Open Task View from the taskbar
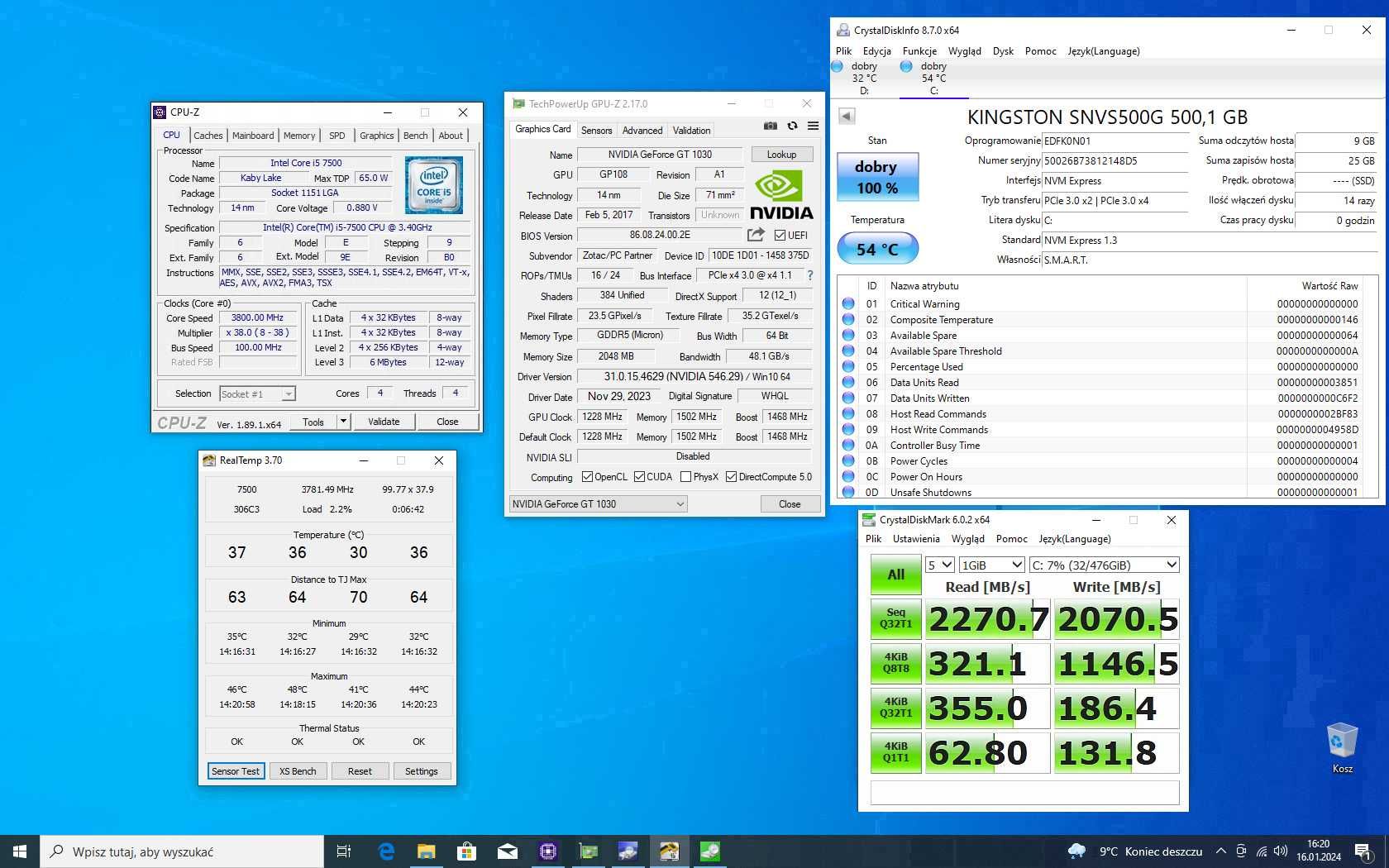This screenshot has width=1389, height=868. click(x=344, y=851)
